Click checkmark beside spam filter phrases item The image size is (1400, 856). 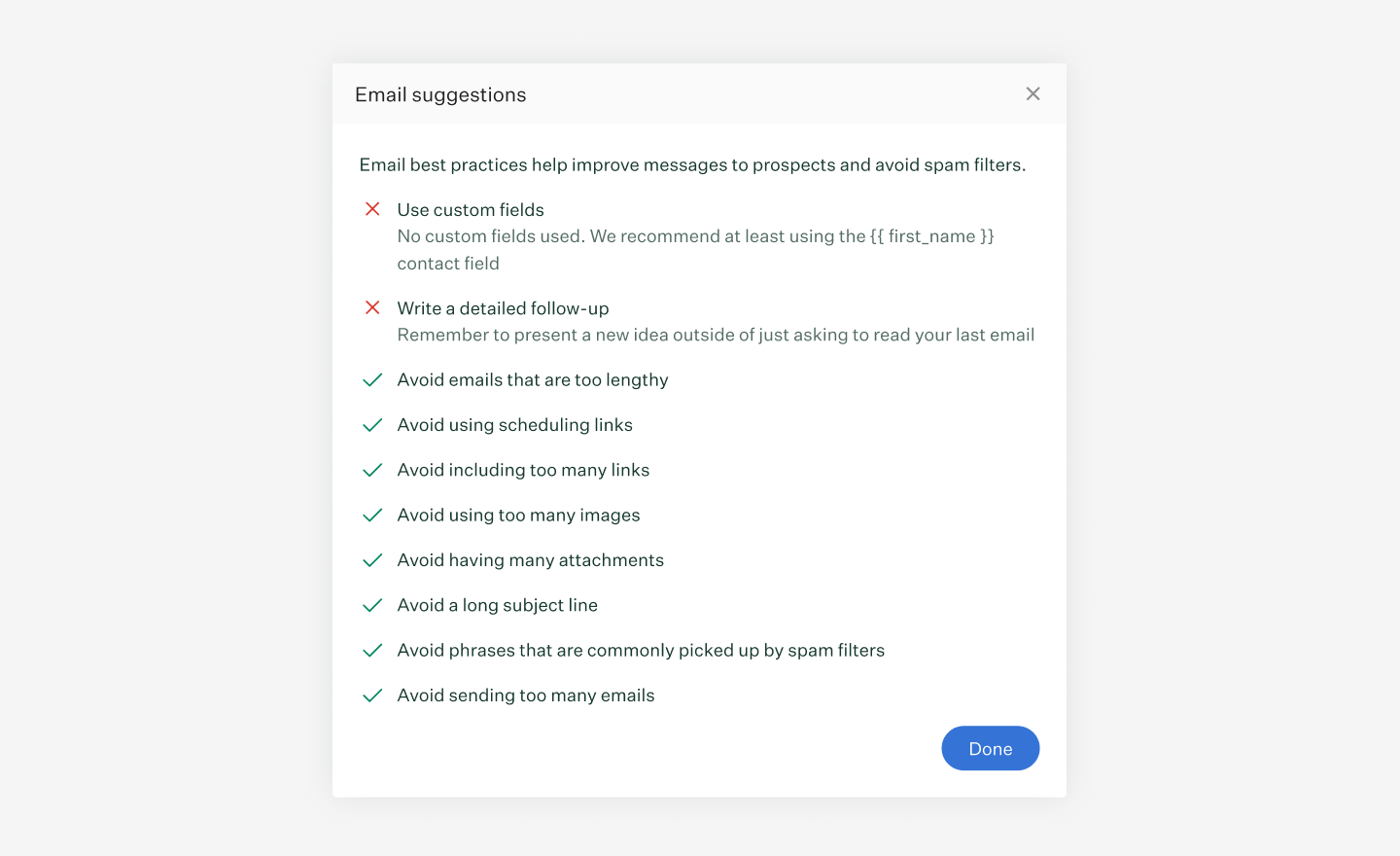pyautogui.click(x=372, y=651)
